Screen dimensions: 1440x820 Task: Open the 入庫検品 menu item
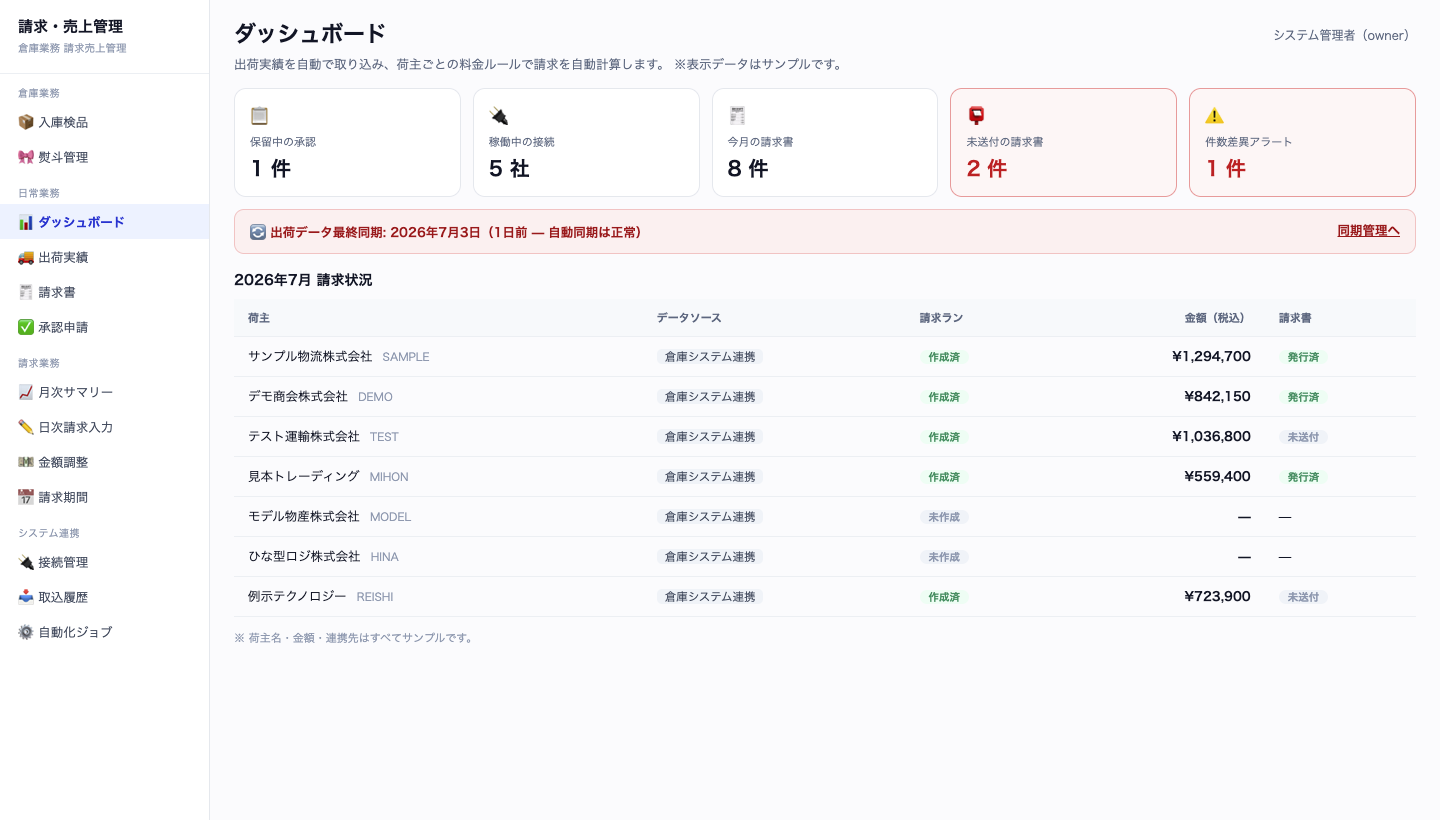tap(105, 122)
